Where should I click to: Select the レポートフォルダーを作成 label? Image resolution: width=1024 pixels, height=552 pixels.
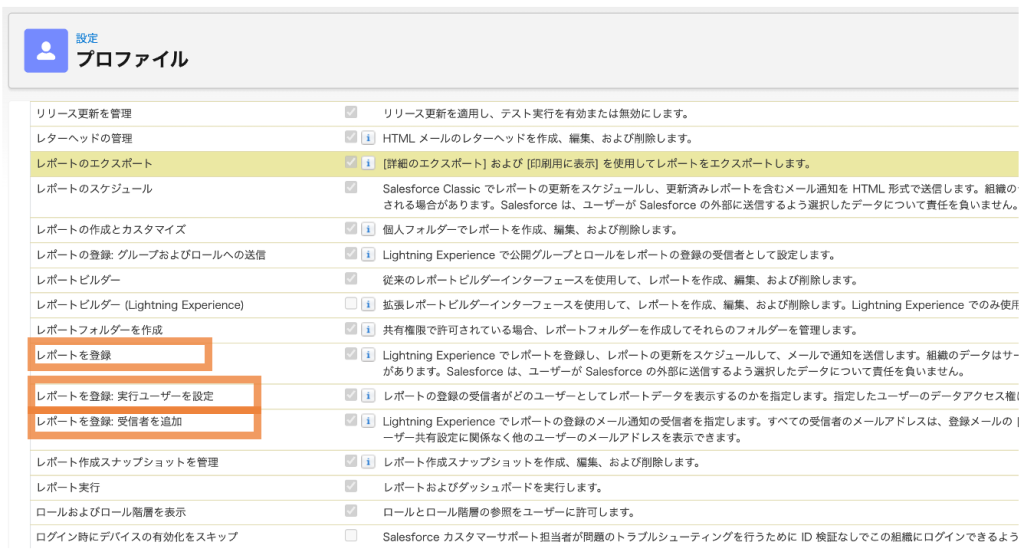tap(99, 330)
